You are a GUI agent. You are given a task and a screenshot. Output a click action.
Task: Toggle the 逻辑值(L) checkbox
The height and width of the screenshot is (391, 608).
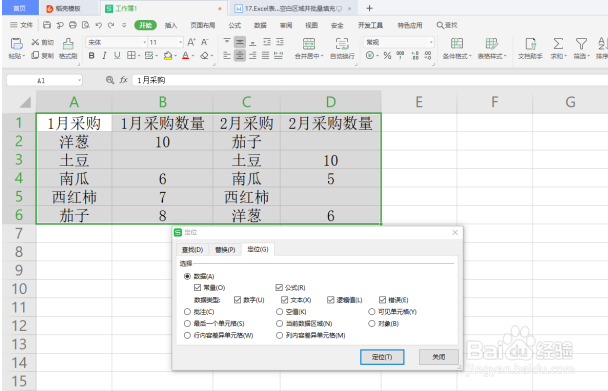[330, 300]
